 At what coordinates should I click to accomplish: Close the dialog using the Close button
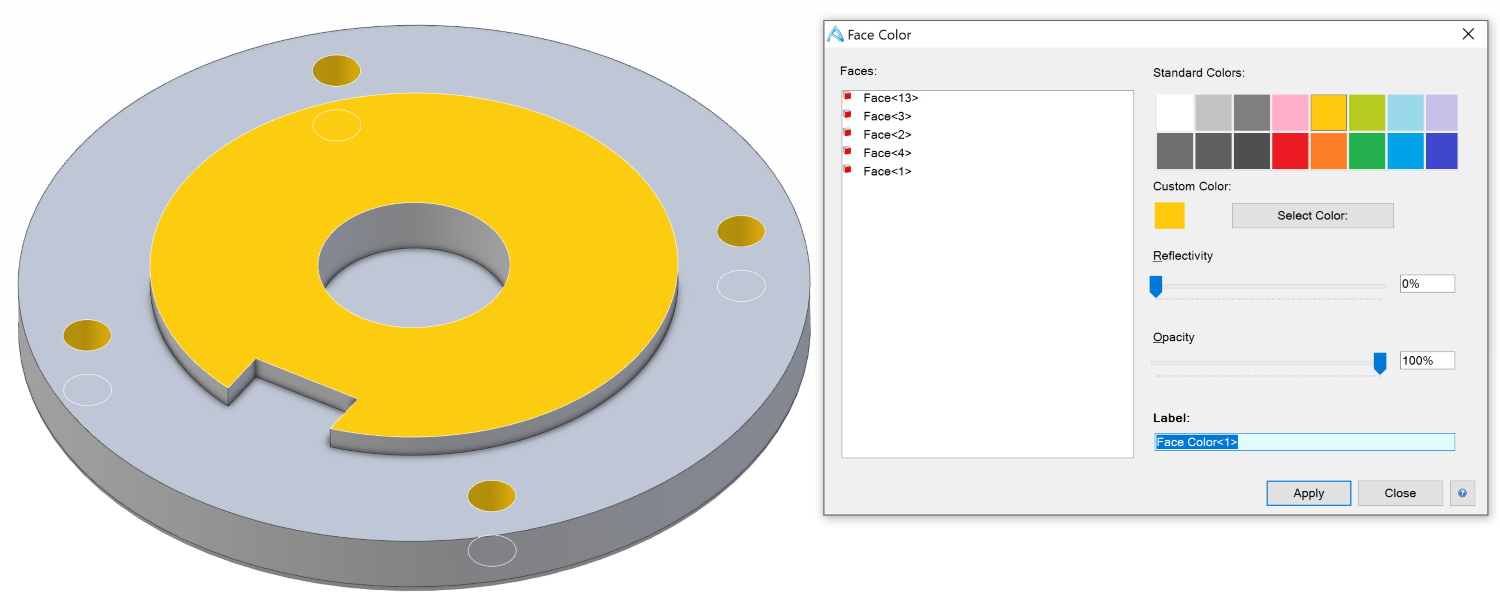click(x=1400, y=493)
